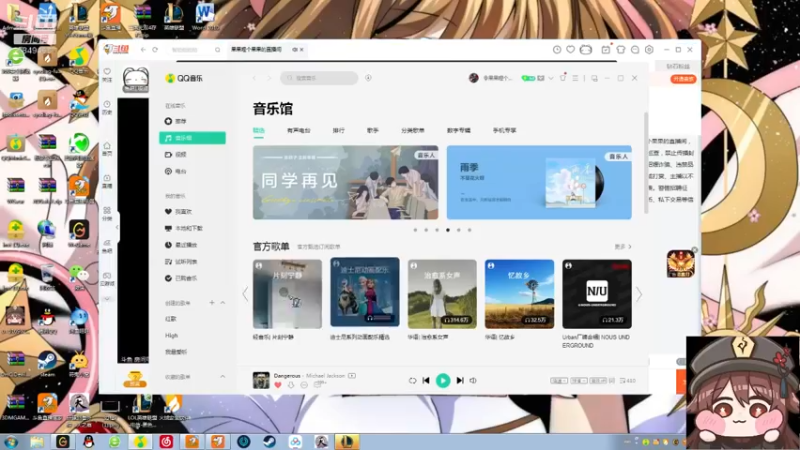The width and height of the screenshot is (800, 450).
Task: Open the more options circle icon in player
Action: pos(304,385)
